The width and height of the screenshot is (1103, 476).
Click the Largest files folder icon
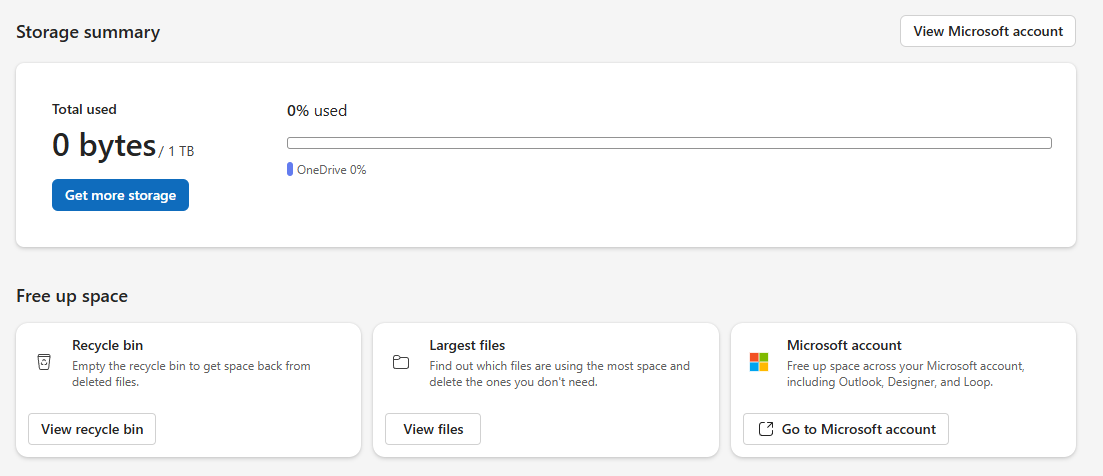[401, 363]
